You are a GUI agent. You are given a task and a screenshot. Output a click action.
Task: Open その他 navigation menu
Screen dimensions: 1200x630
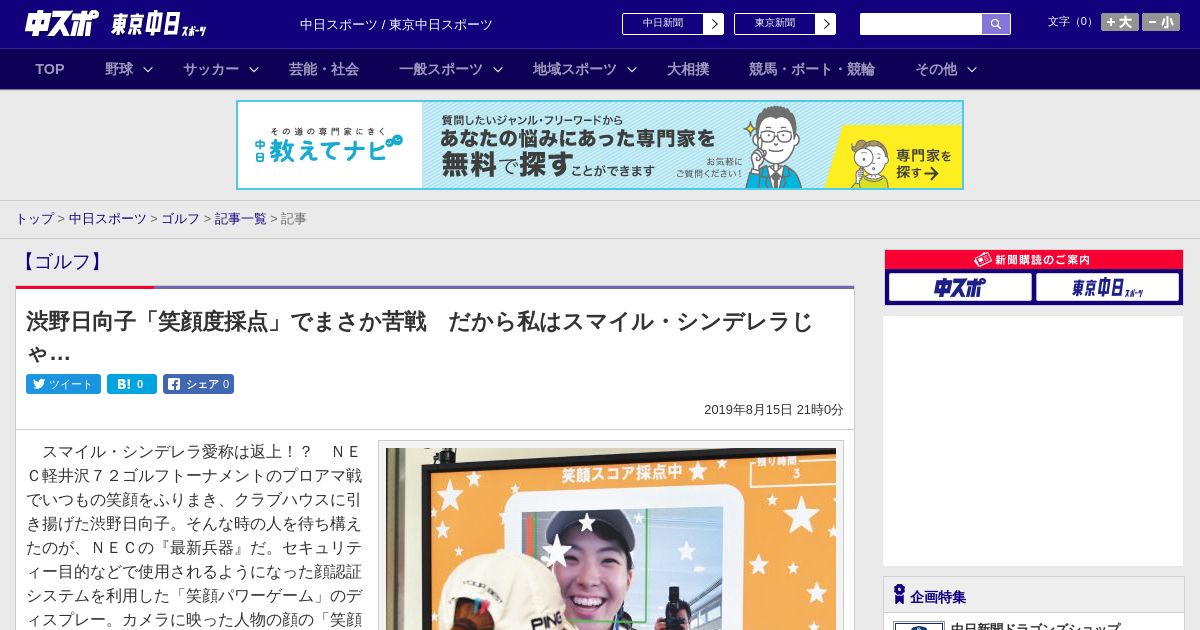tap(936, 69)
